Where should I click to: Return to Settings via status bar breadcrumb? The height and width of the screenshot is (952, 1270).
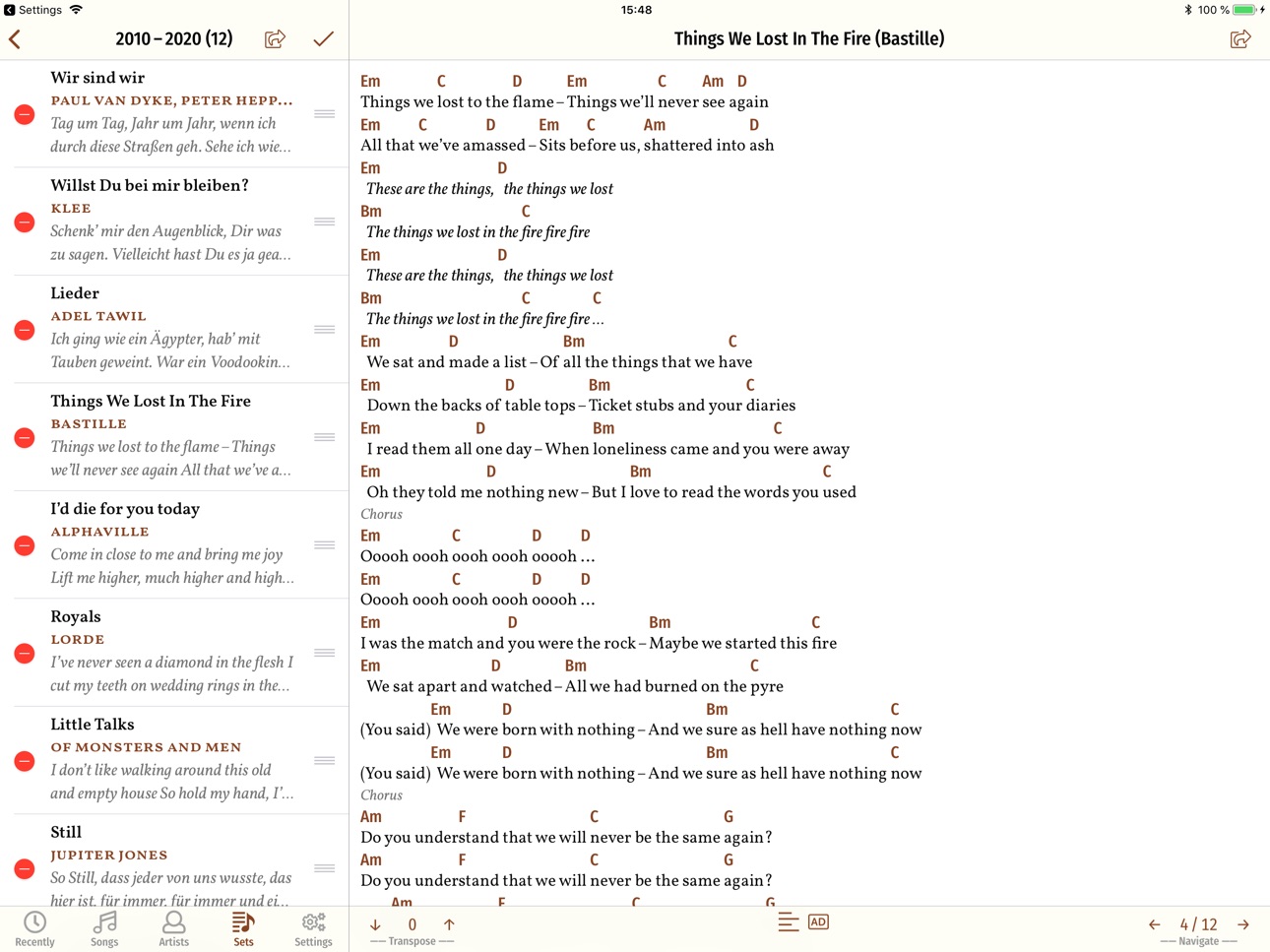click(33, 10)
